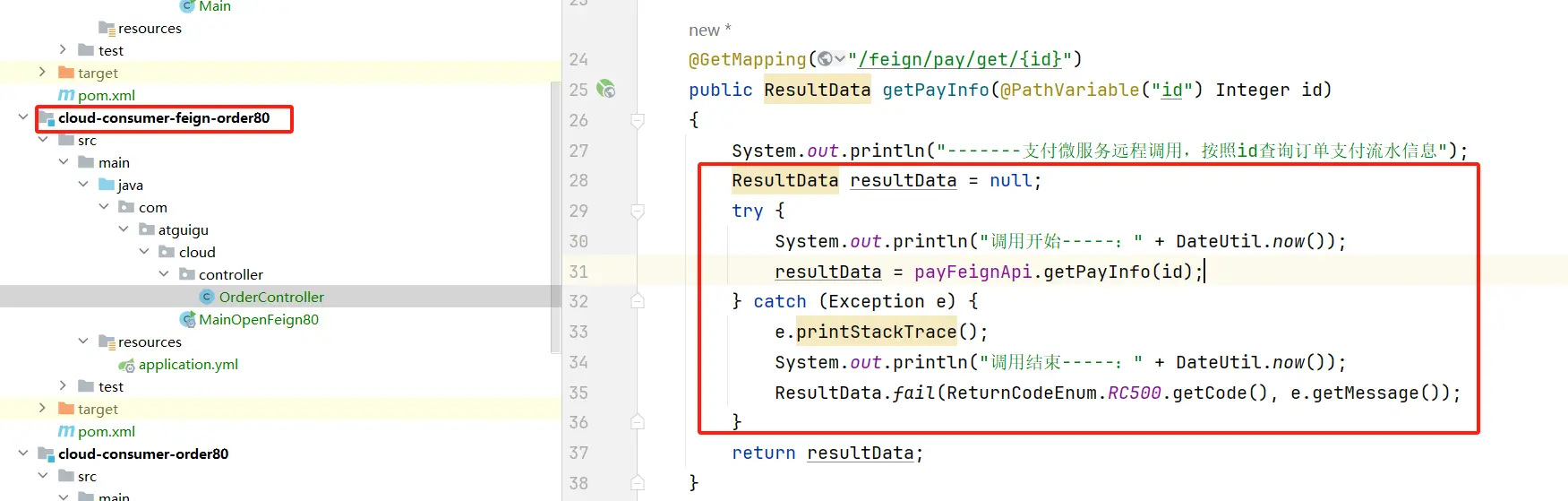Image resolution: width=1568 pixels, height=501 pixels.
Task: Click the controller package folder icon
Action: click(187, 274)
